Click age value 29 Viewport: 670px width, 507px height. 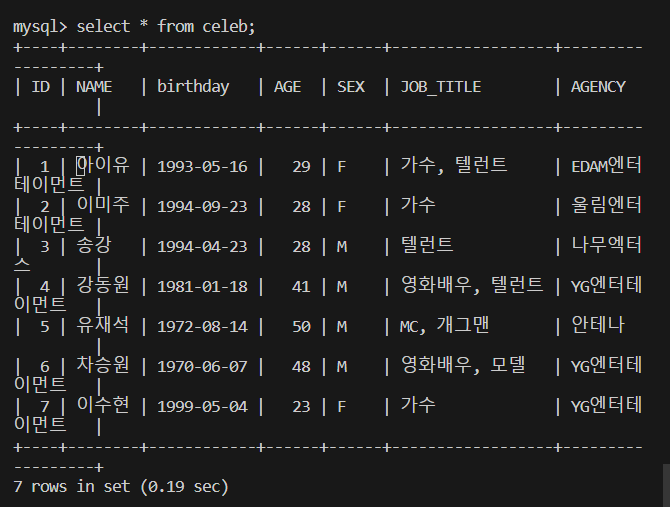pyautogui.click(x=301, y=167)
